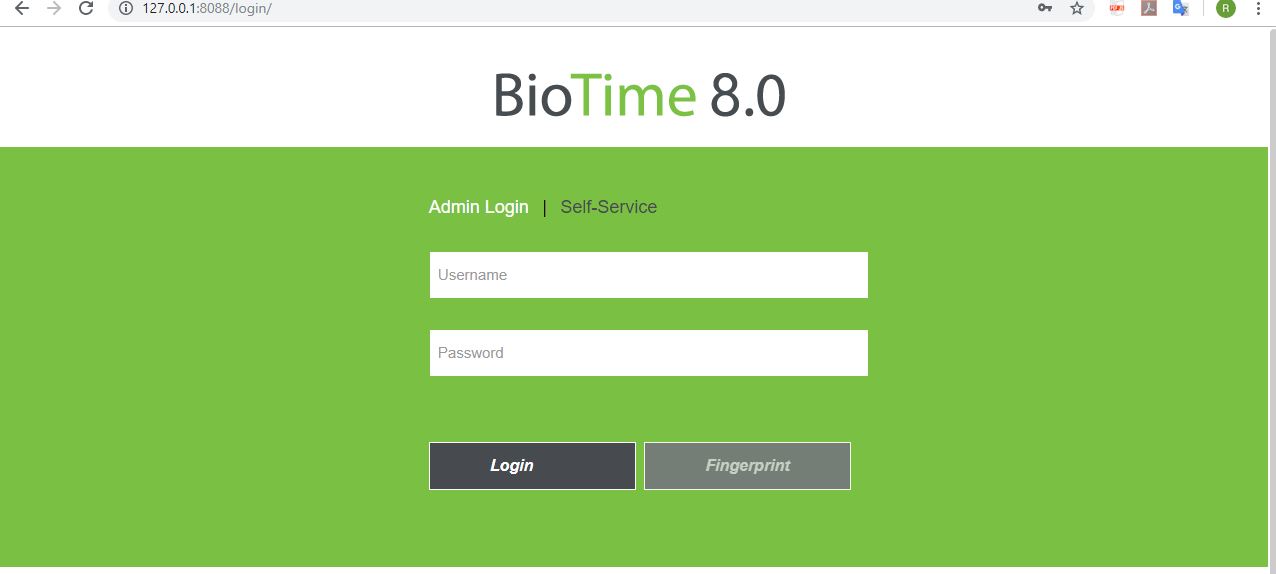Reload the login page
The height and width of the screenshot is (574, 1276).
tap(86, 8)
